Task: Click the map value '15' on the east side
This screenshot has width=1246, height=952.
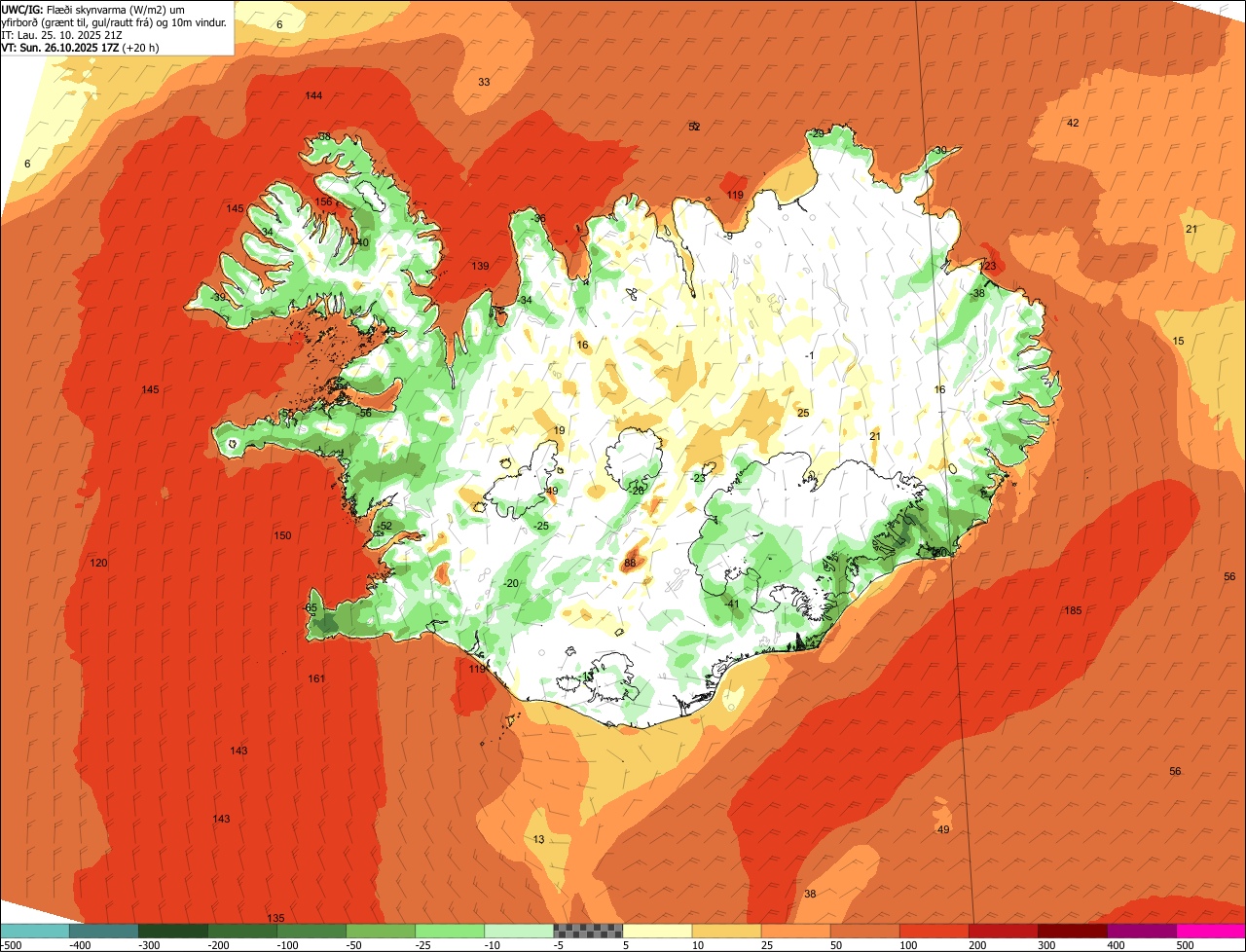Action: click(x=1178, y=341)
